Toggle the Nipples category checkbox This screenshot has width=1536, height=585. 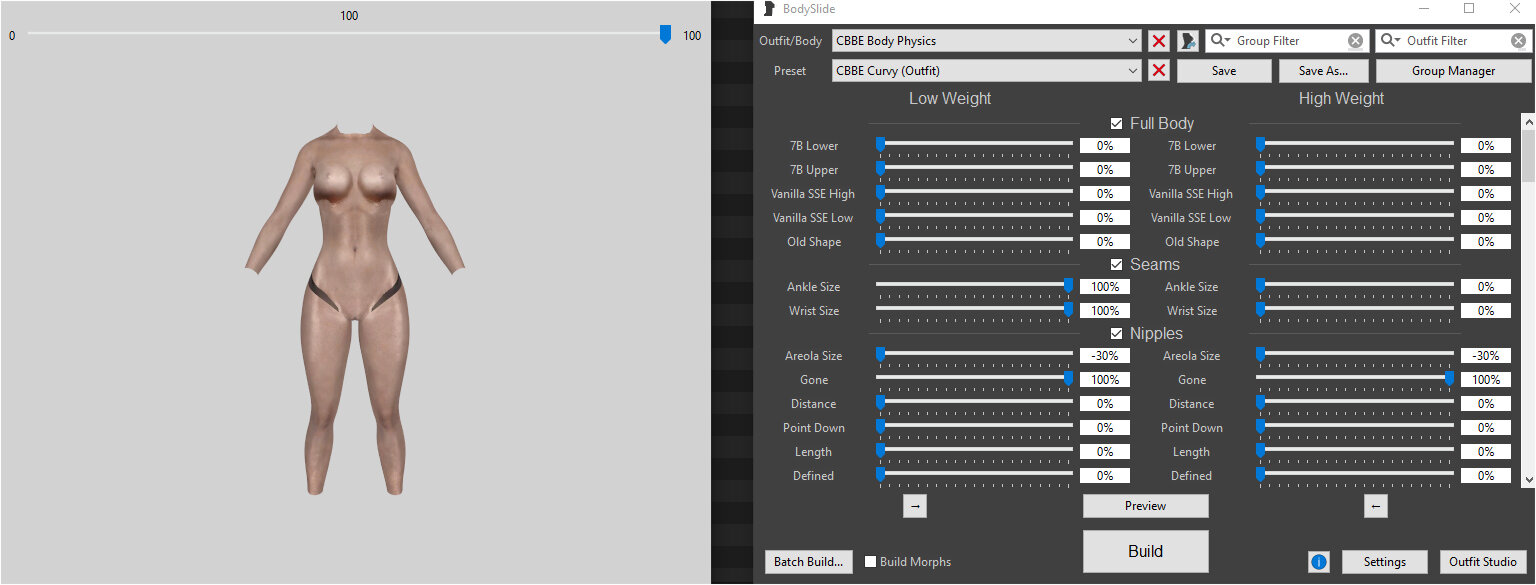[1116, 334]
